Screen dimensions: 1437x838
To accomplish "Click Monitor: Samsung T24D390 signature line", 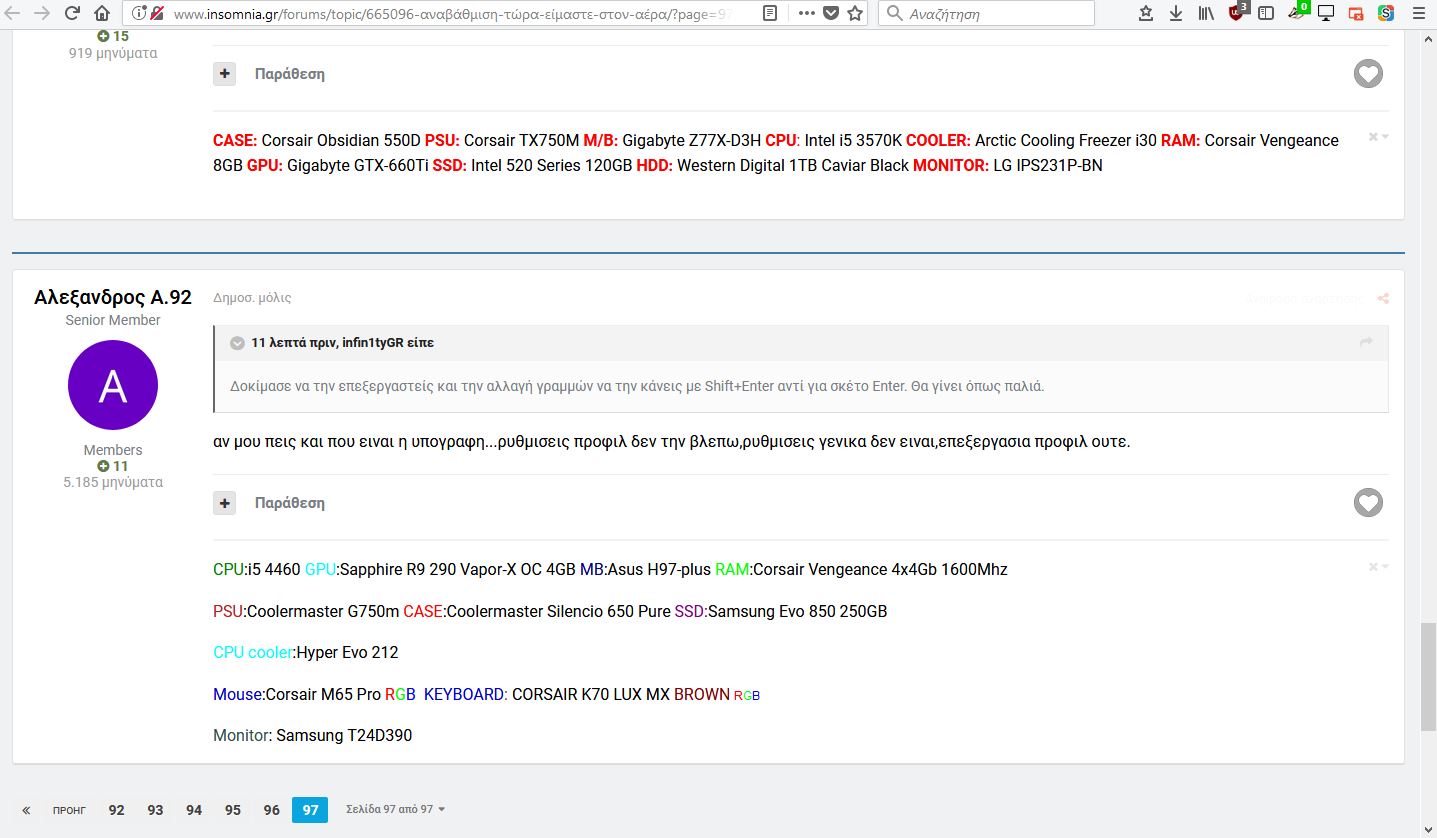I will tap(313, 736).
